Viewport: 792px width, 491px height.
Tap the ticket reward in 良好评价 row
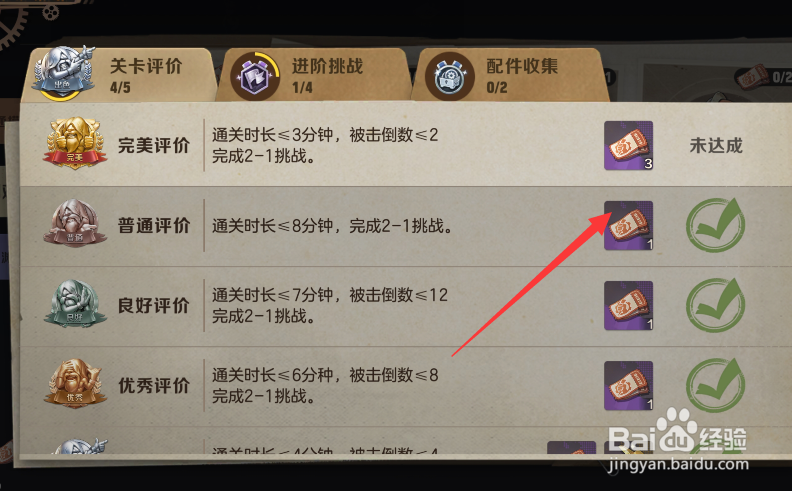pyautogui.click(x=628, y=306)
